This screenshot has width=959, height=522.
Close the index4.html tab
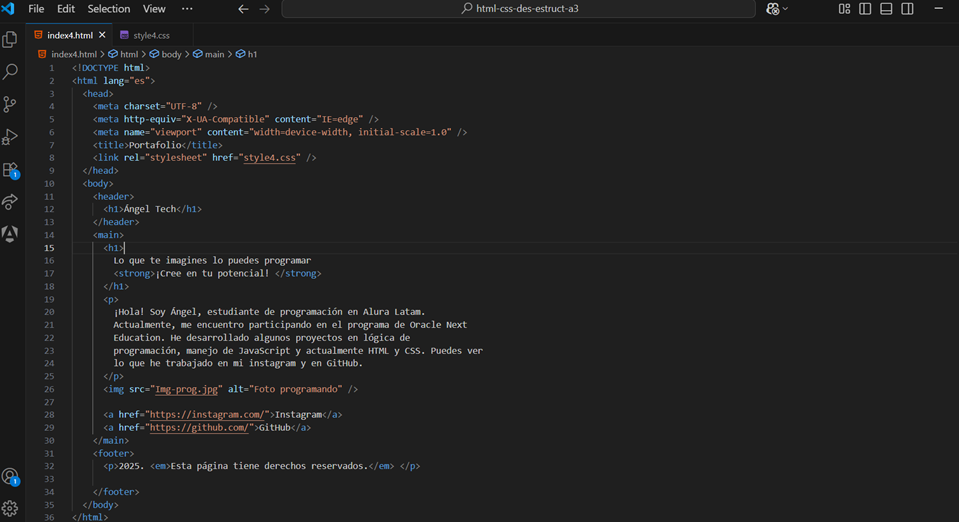(x=102, y=35)
